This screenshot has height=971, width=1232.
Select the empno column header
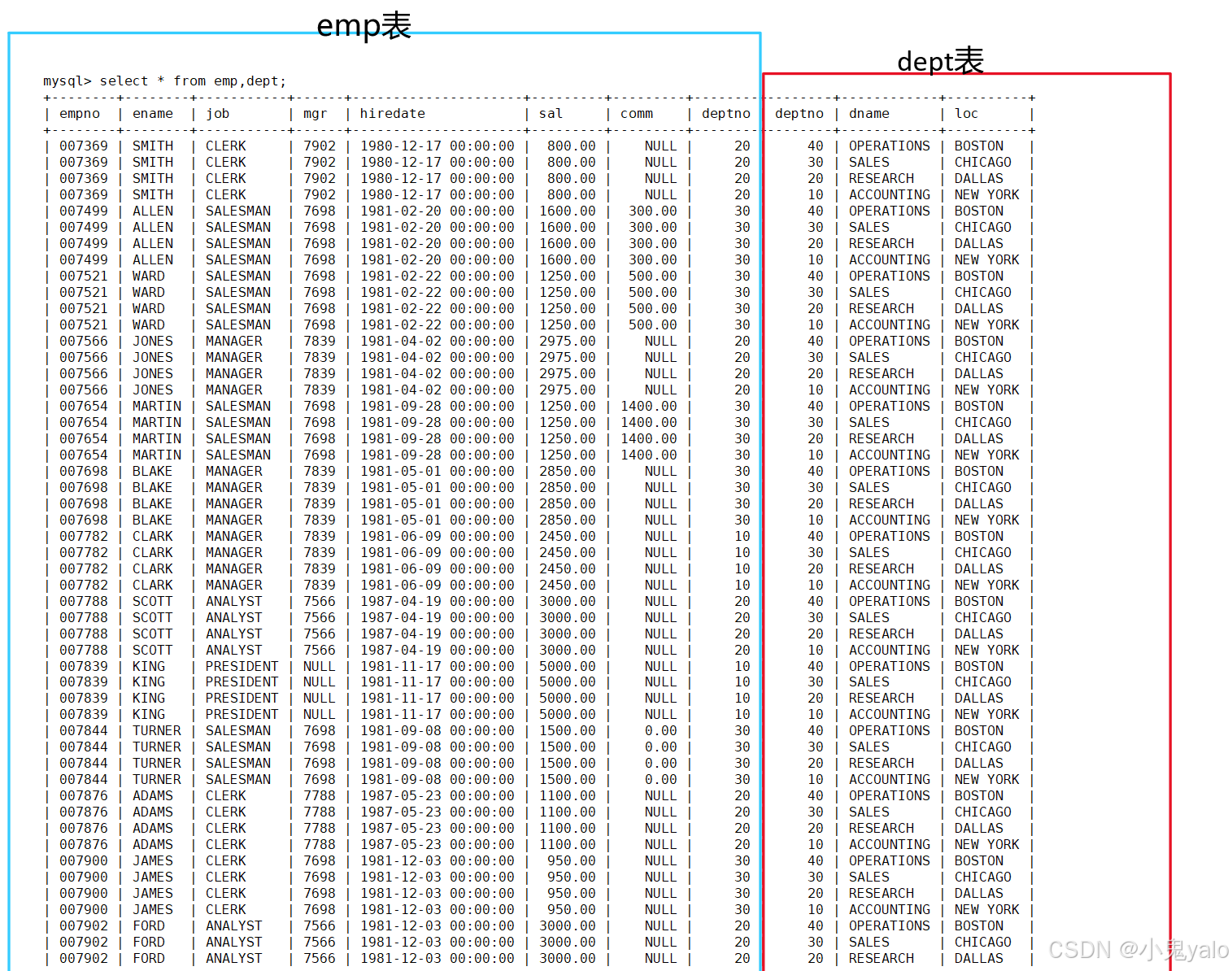click(80, 114)
